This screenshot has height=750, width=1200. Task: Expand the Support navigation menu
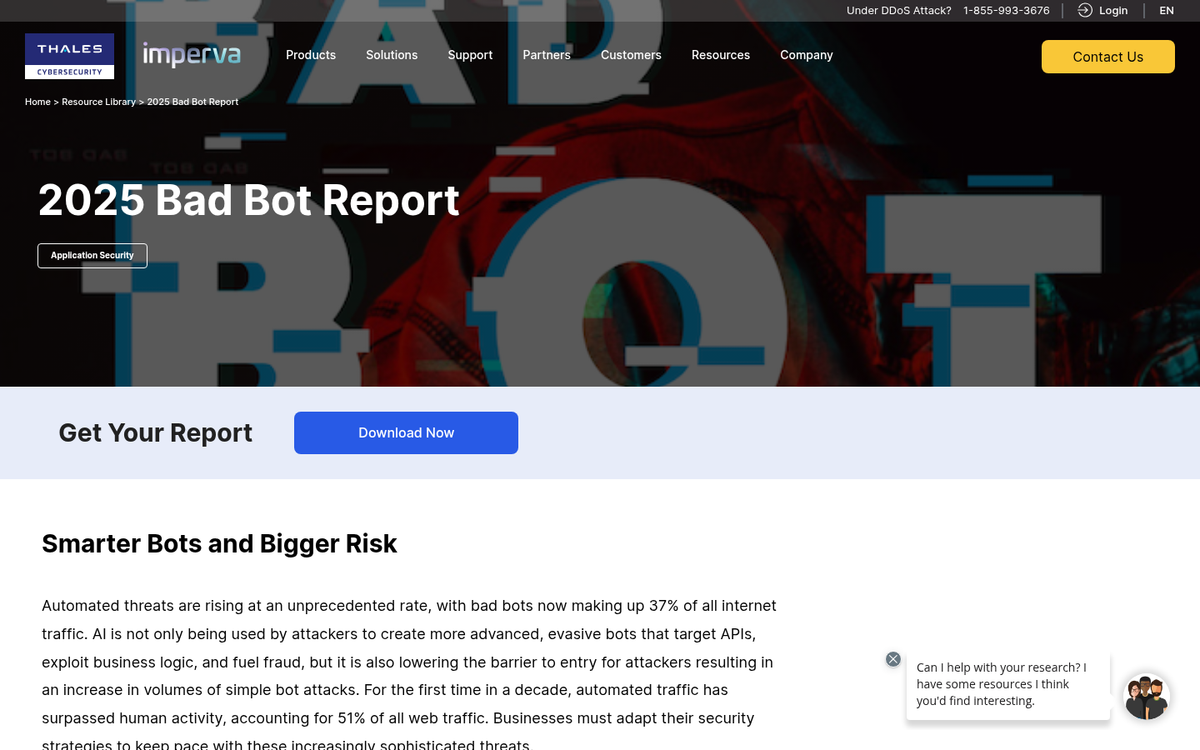pyautogui.click(x=470, y=55)
